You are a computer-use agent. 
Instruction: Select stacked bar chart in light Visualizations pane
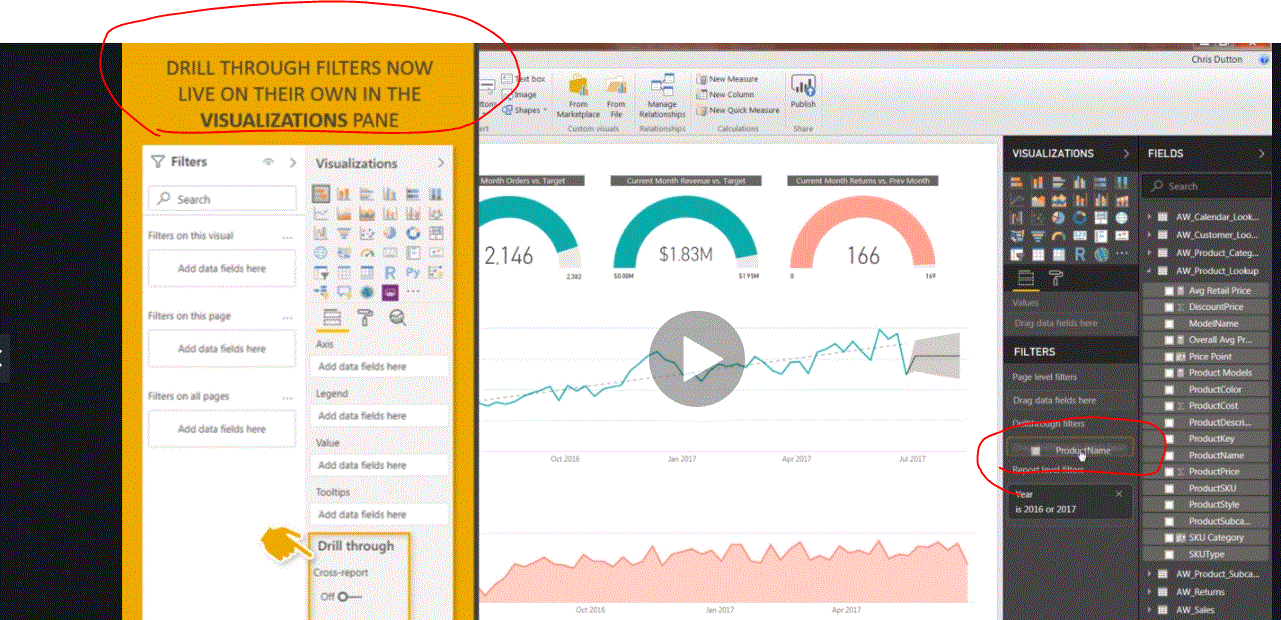[321, 193]
